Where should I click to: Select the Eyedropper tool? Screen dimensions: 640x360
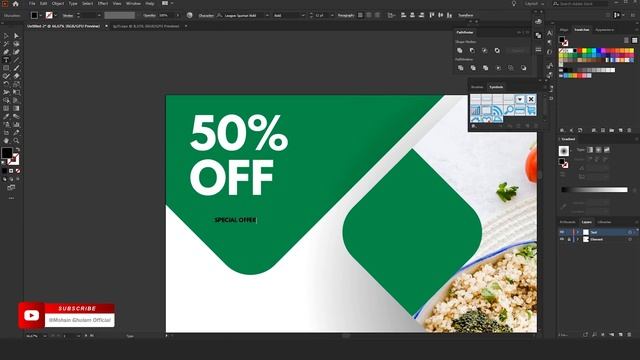coord(6,116)
